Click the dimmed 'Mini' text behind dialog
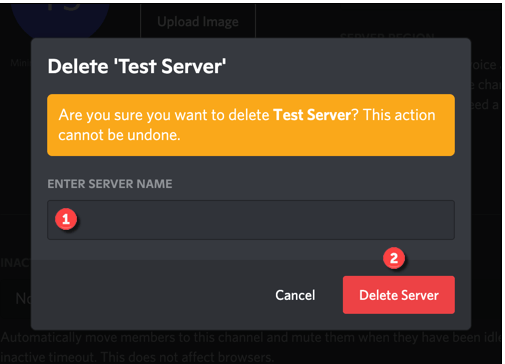505x364 pixels. [21, 63]
